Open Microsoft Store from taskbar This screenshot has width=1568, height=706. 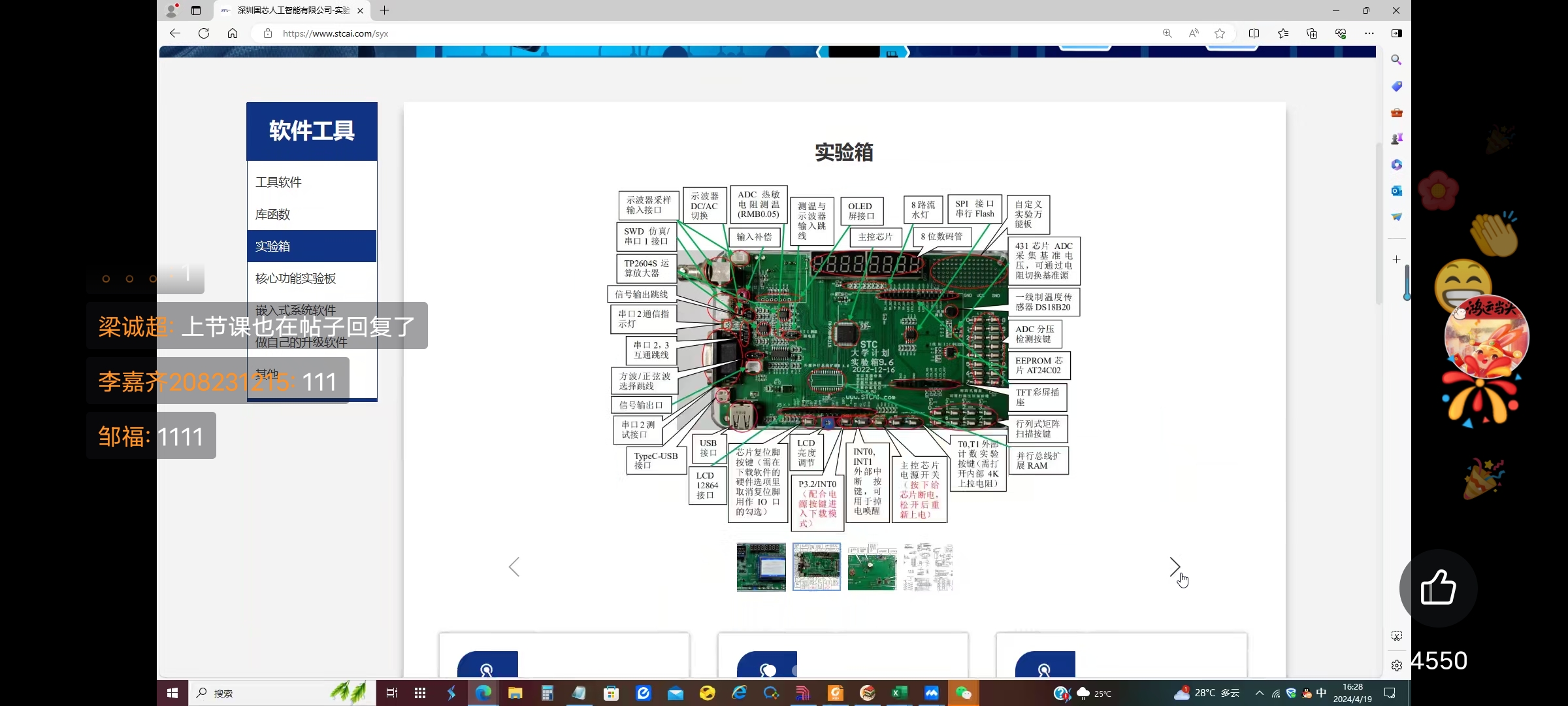pyautogui.click(x=612, y=693)
